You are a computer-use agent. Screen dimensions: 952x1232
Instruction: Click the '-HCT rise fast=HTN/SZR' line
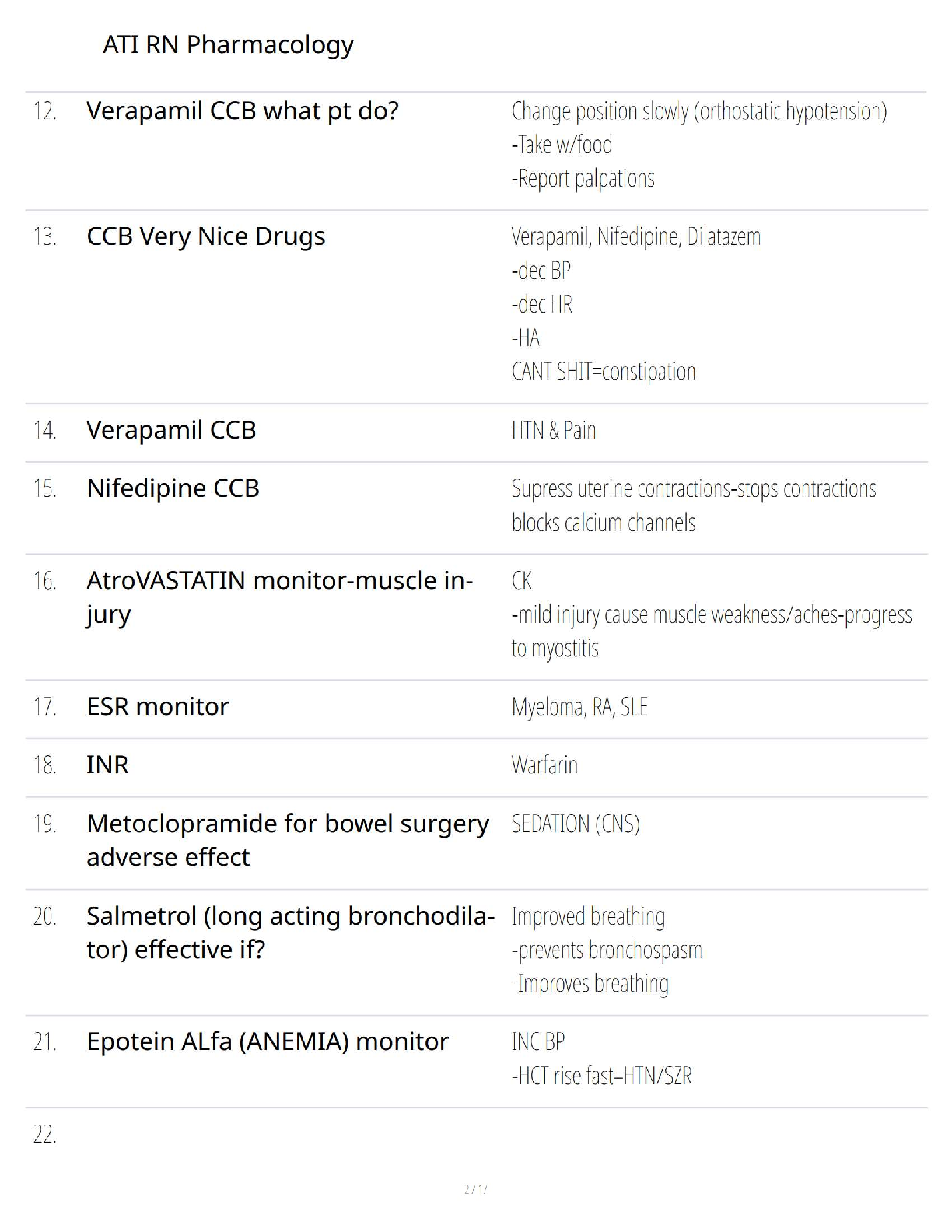pyautogui.click(x=601, y=1076)
